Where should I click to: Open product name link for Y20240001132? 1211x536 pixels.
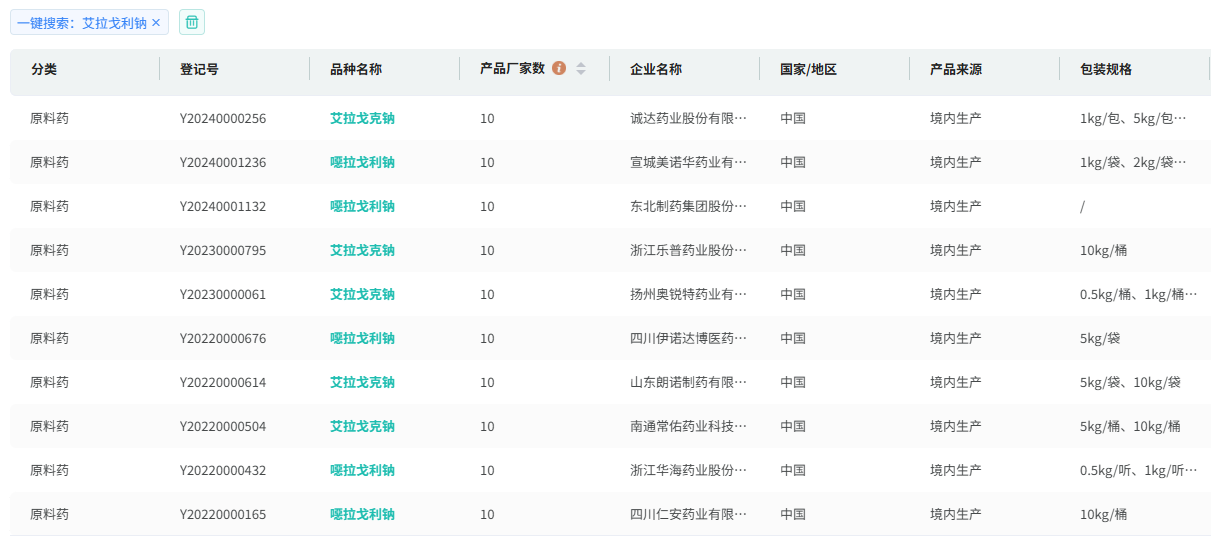point(362,206)
